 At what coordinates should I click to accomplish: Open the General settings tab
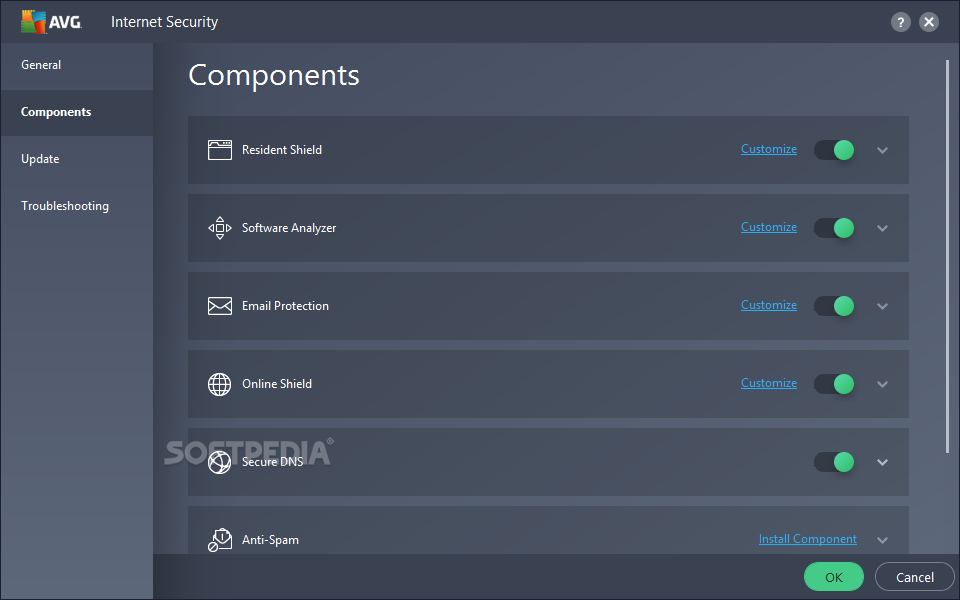[77, 65]
